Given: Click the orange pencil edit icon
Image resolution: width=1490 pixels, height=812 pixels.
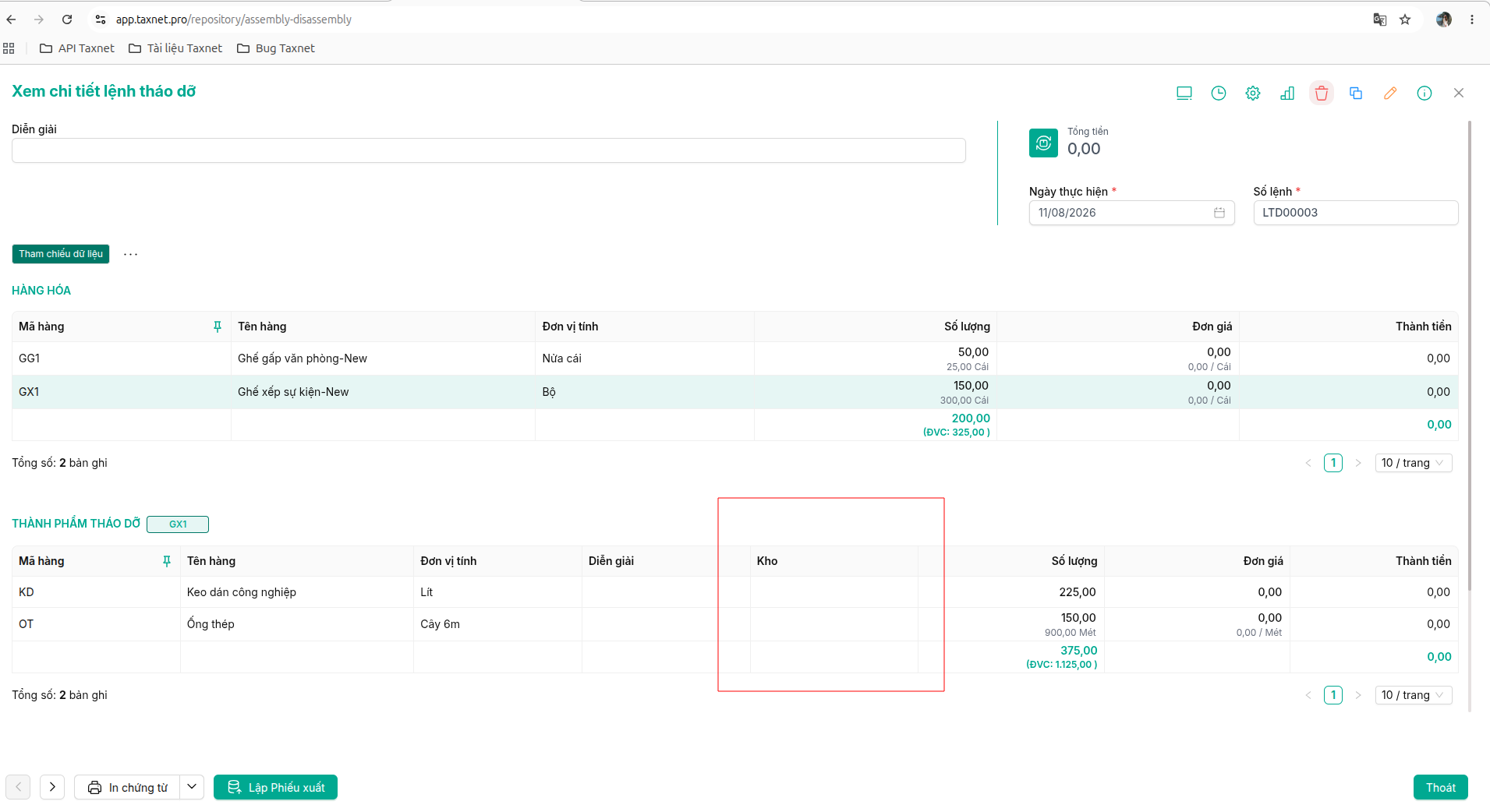Looking at the screenshot, I should click(x=1389, y=93).
